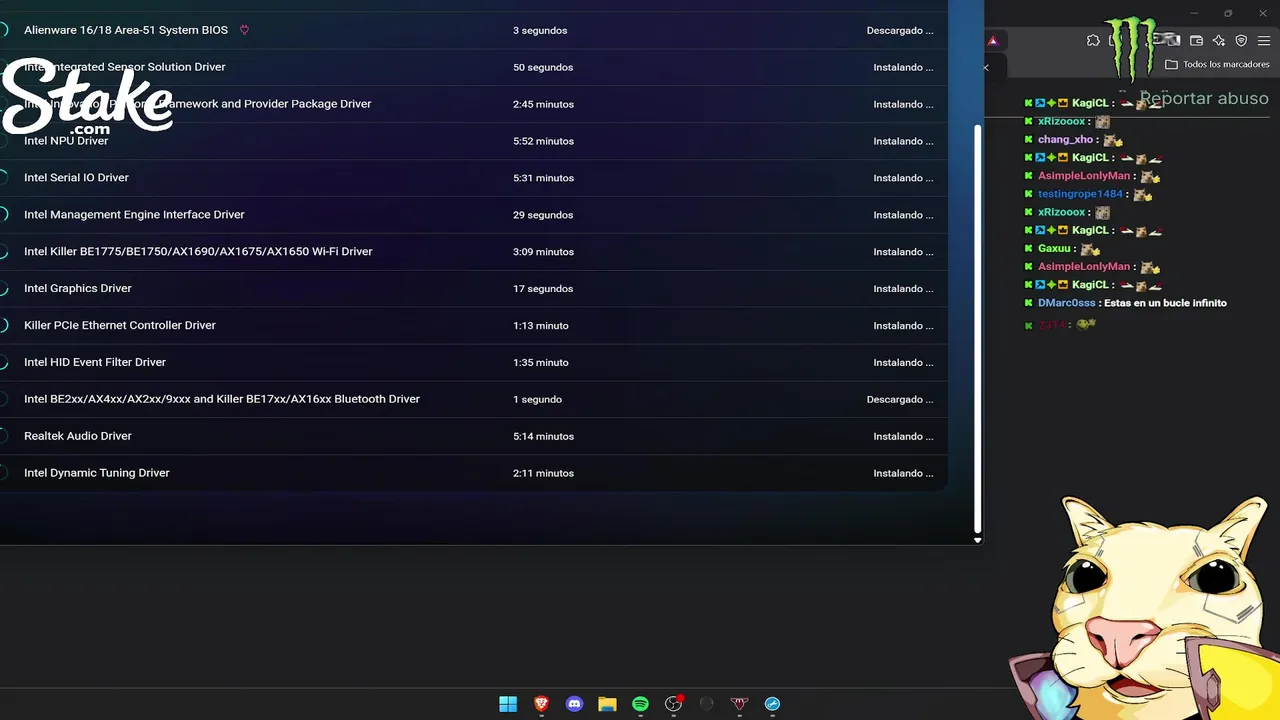Select Intel NPU Driver entry

473,141
